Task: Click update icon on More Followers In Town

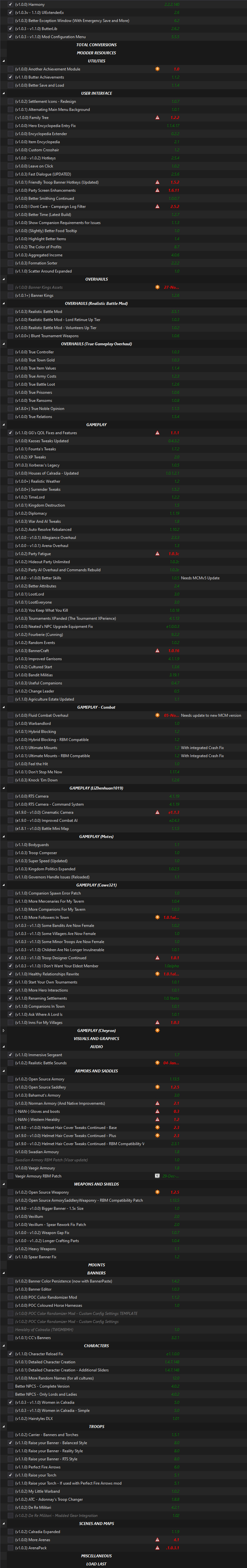Action: coord(157,917)
